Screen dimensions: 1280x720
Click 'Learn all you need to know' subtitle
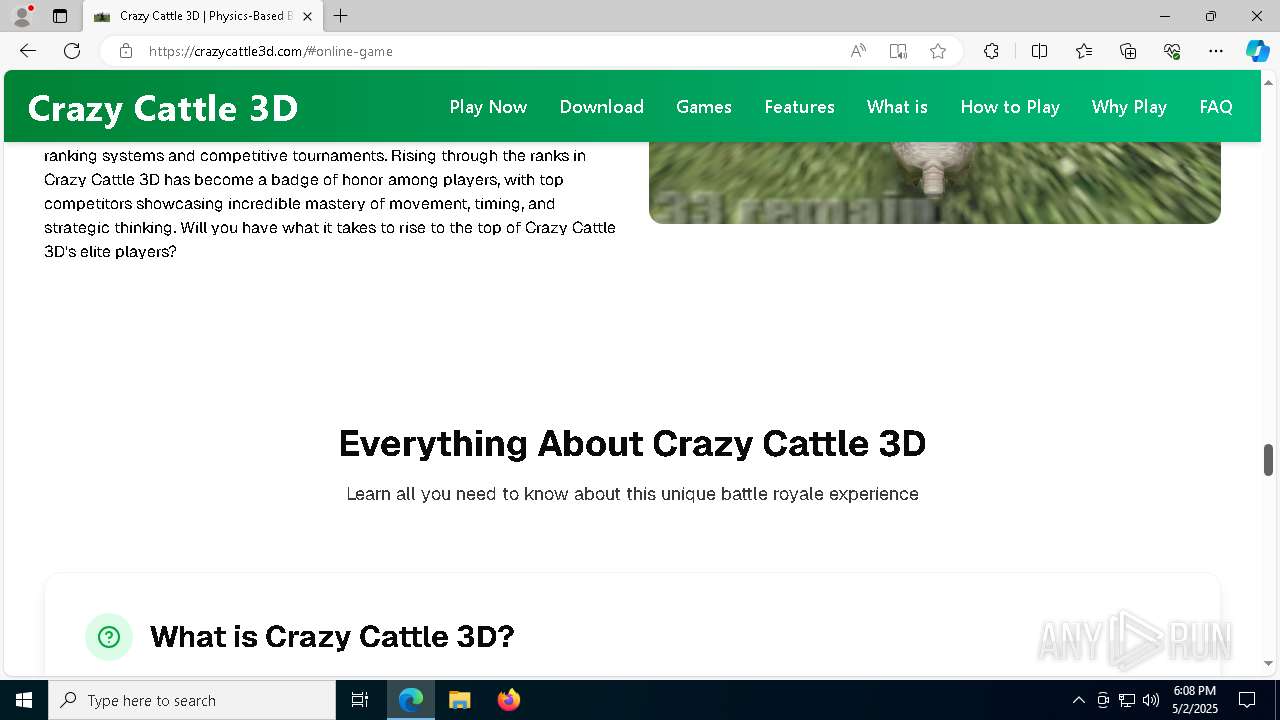click(632, 494)
